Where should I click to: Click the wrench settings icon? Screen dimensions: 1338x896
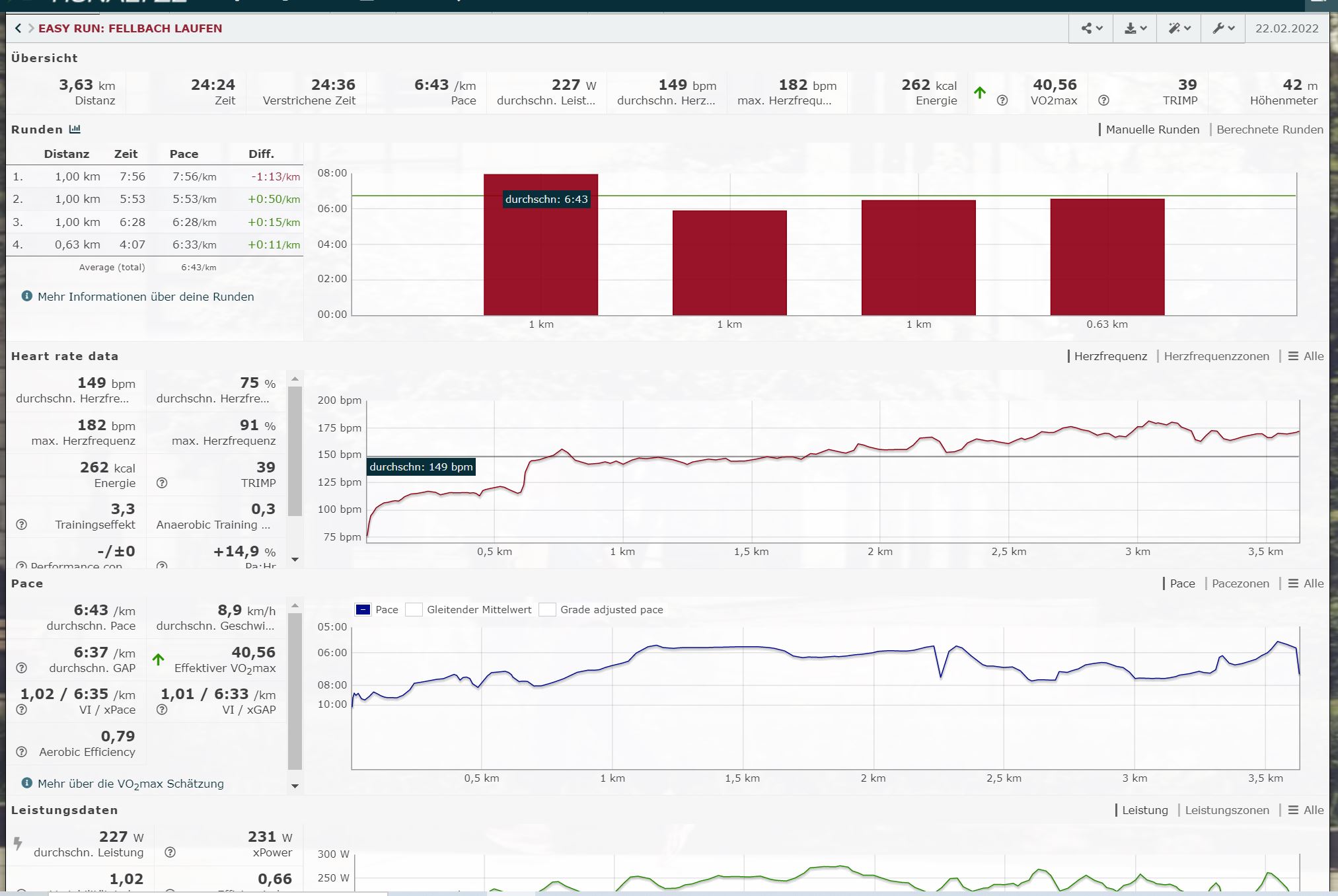(x=1223, y=28)
